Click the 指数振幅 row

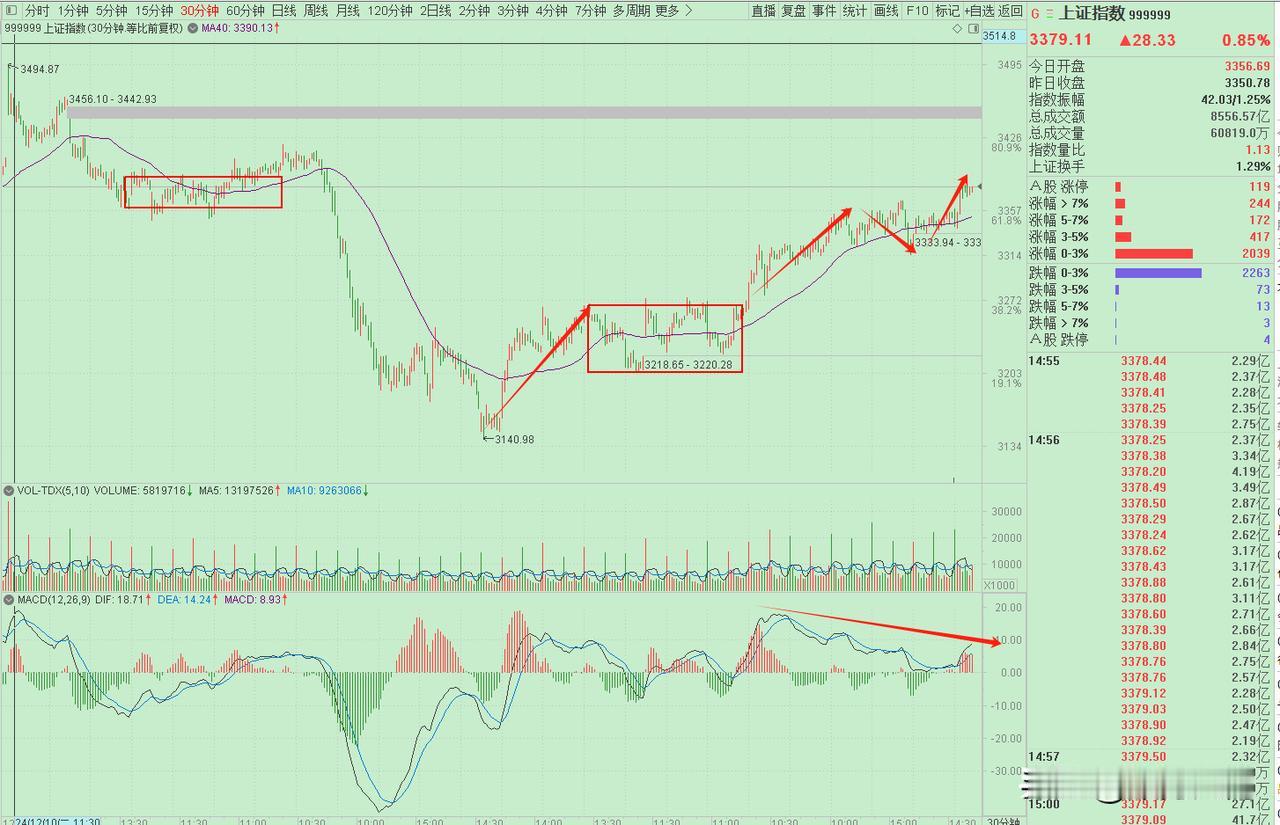point(1150,100)
